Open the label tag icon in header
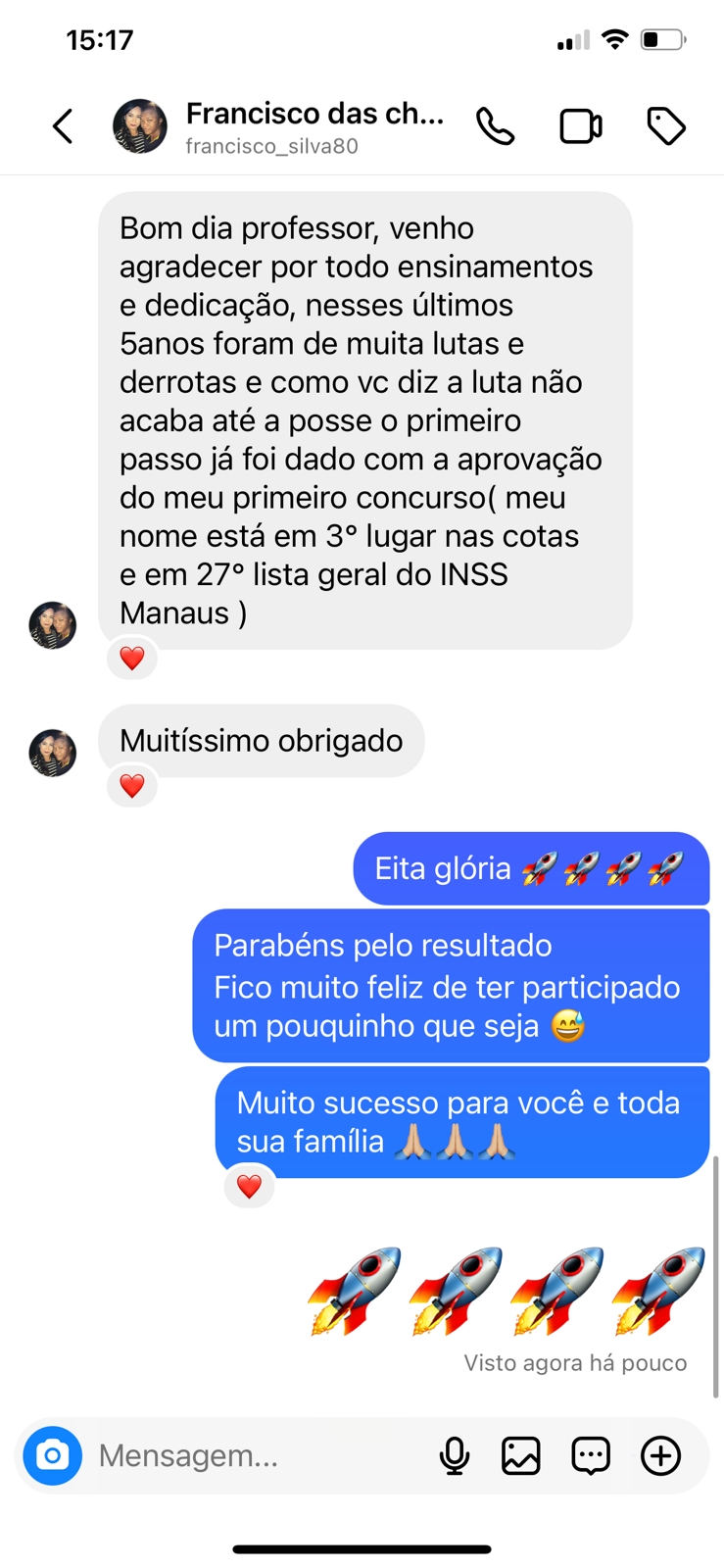Viewport: 724px width, 1568px height. [x=666, y=126]
